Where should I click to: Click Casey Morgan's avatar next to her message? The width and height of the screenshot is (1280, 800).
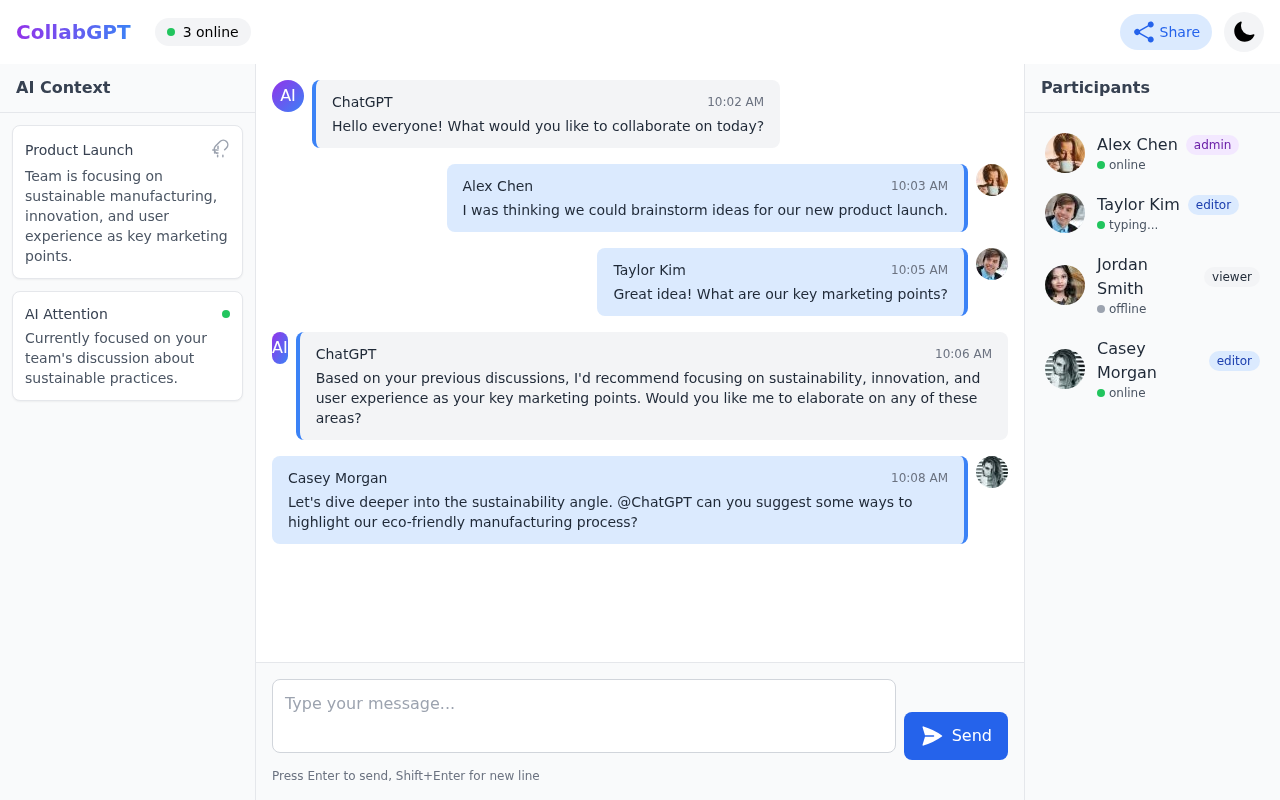click(991, 472)
